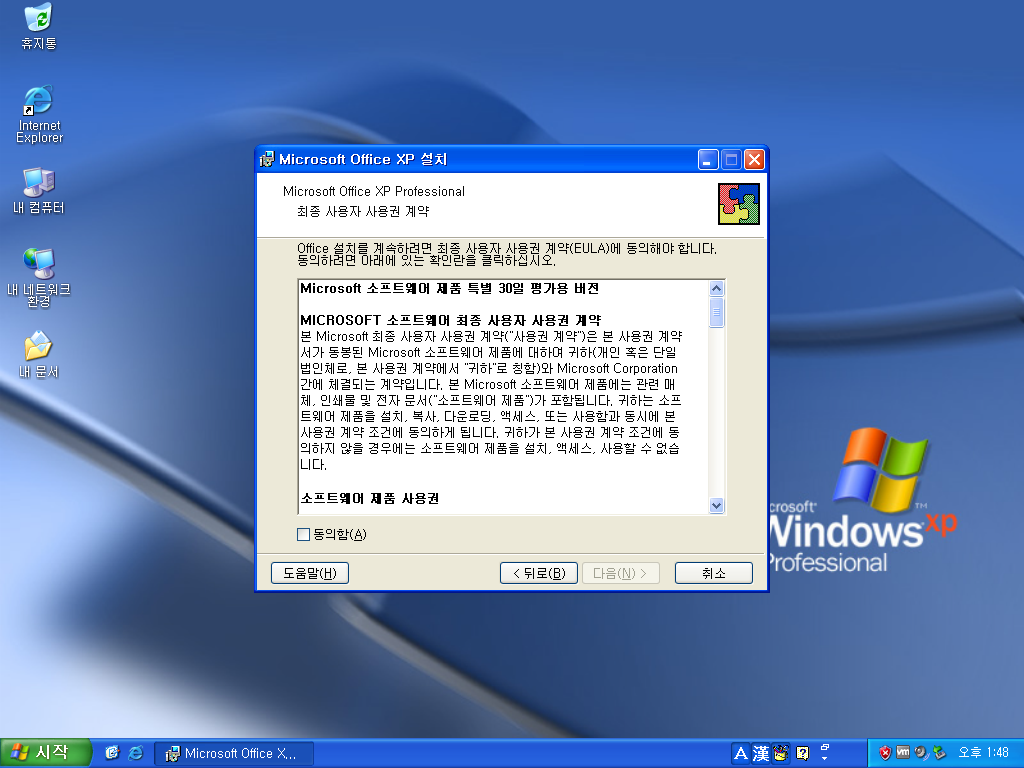Click the '최종 사용자 사용권 계약' subtitle text
Screen dimensions: 1024x768
[x=363, y=212]
